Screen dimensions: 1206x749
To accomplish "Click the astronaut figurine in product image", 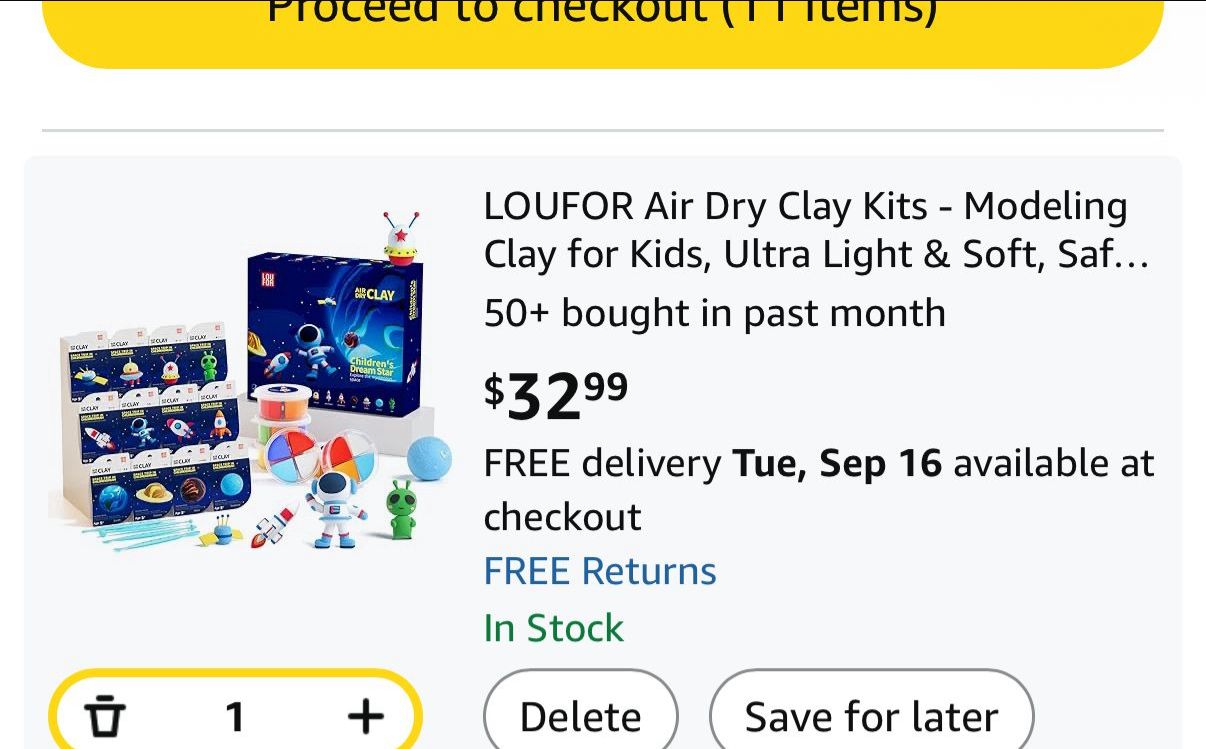I will 337,507.
